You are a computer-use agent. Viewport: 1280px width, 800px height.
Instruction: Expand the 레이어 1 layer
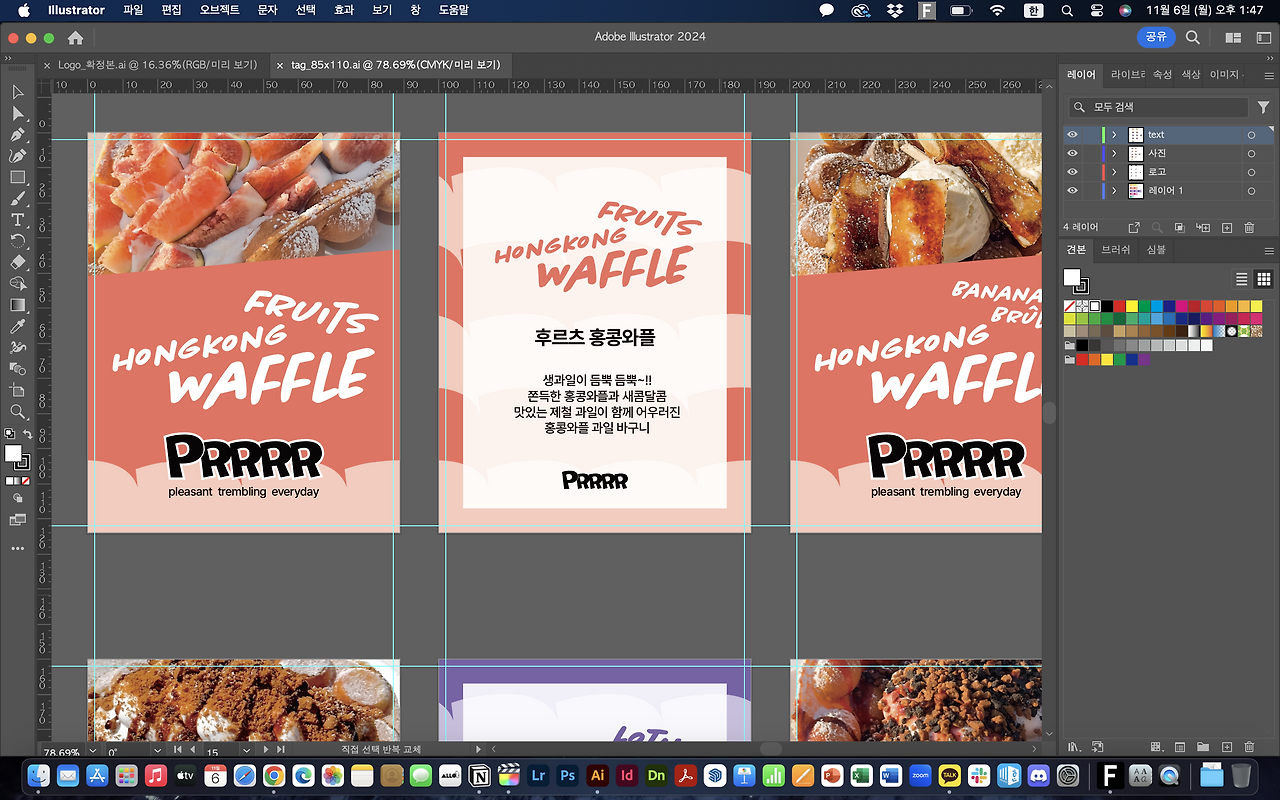pyautogui.click(x=1114, y=191)
